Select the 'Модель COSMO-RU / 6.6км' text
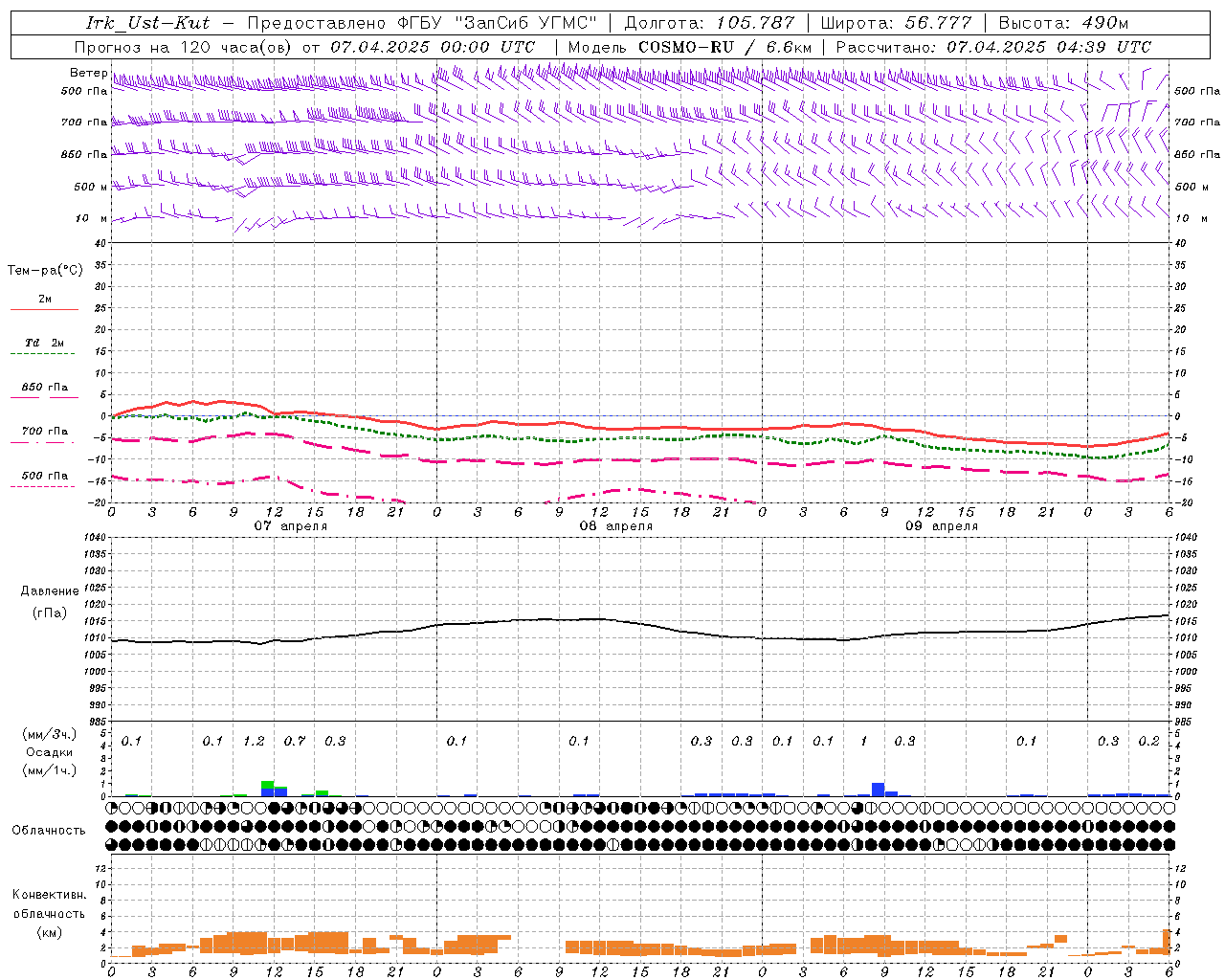 click(x=689, y=47)
